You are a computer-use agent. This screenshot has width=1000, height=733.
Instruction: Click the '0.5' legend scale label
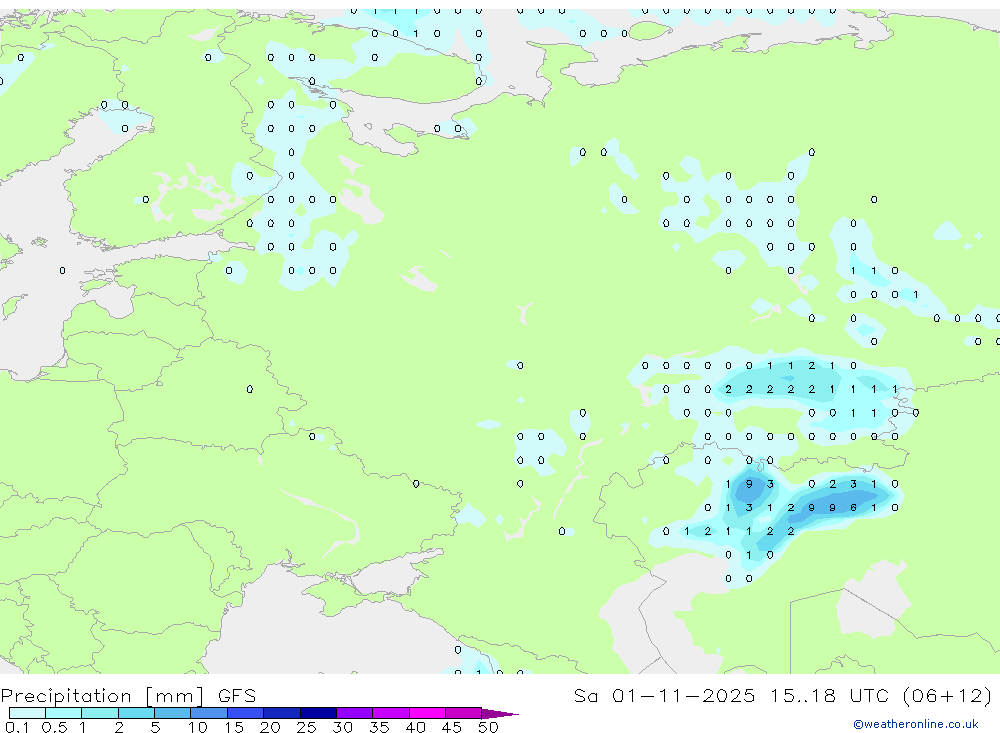[x=54, y=727]
